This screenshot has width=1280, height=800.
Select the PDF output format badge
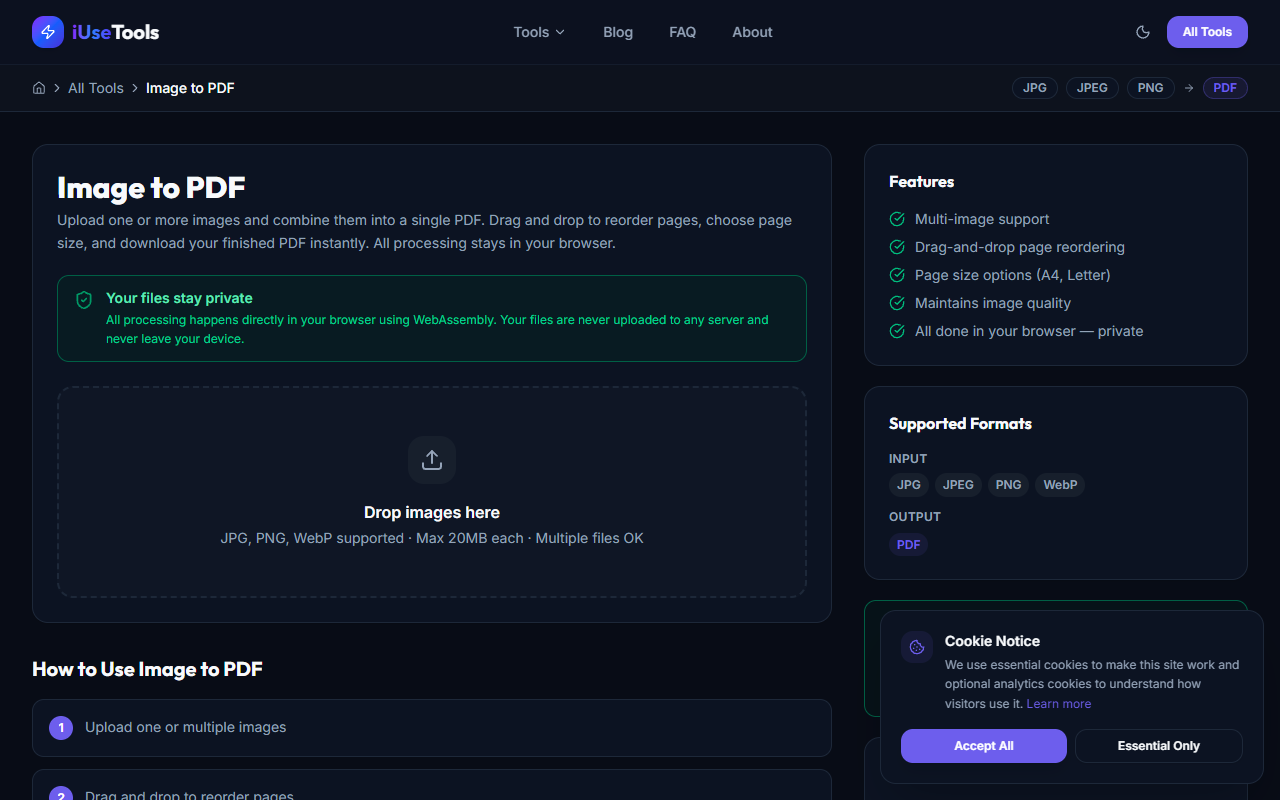[x=908, y=544]
